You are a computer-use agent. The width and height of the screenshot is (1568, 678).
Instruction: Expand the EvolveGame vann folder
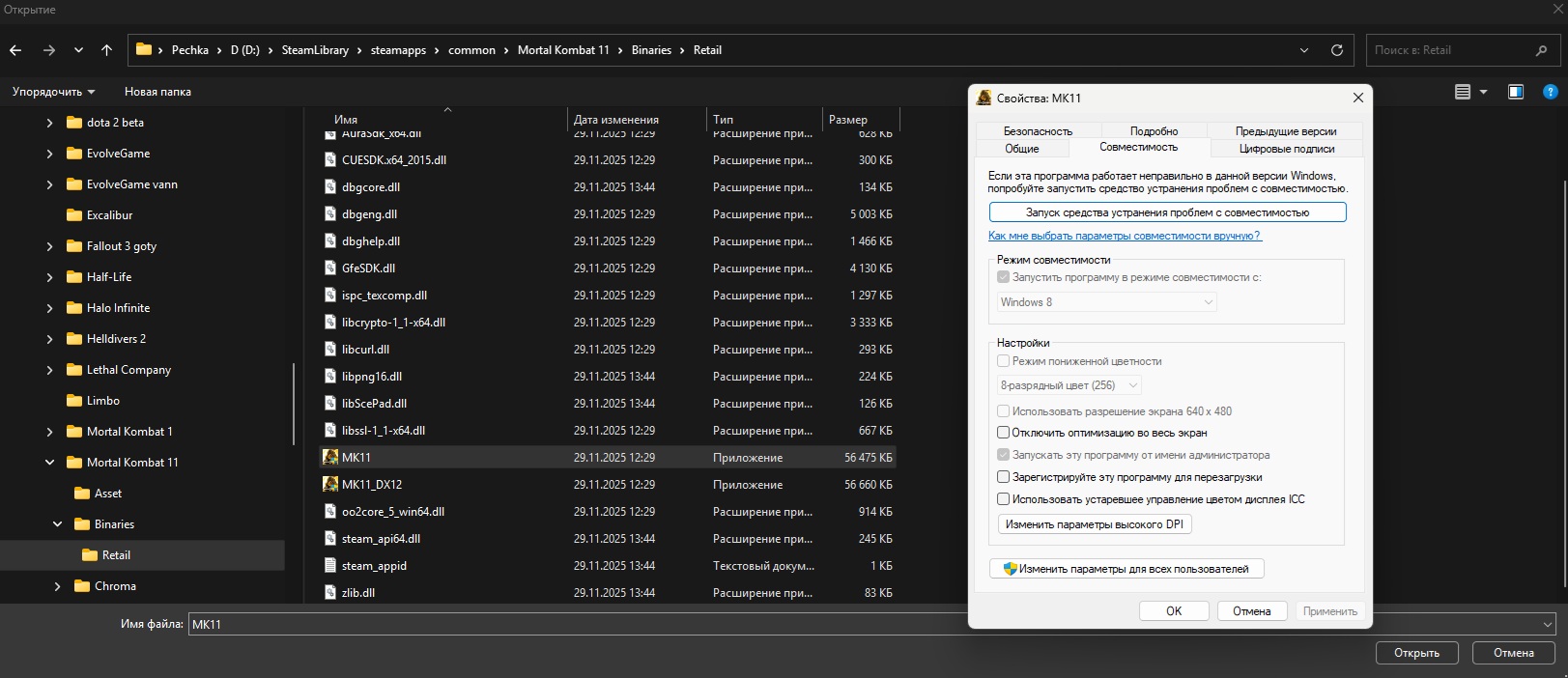49,184
